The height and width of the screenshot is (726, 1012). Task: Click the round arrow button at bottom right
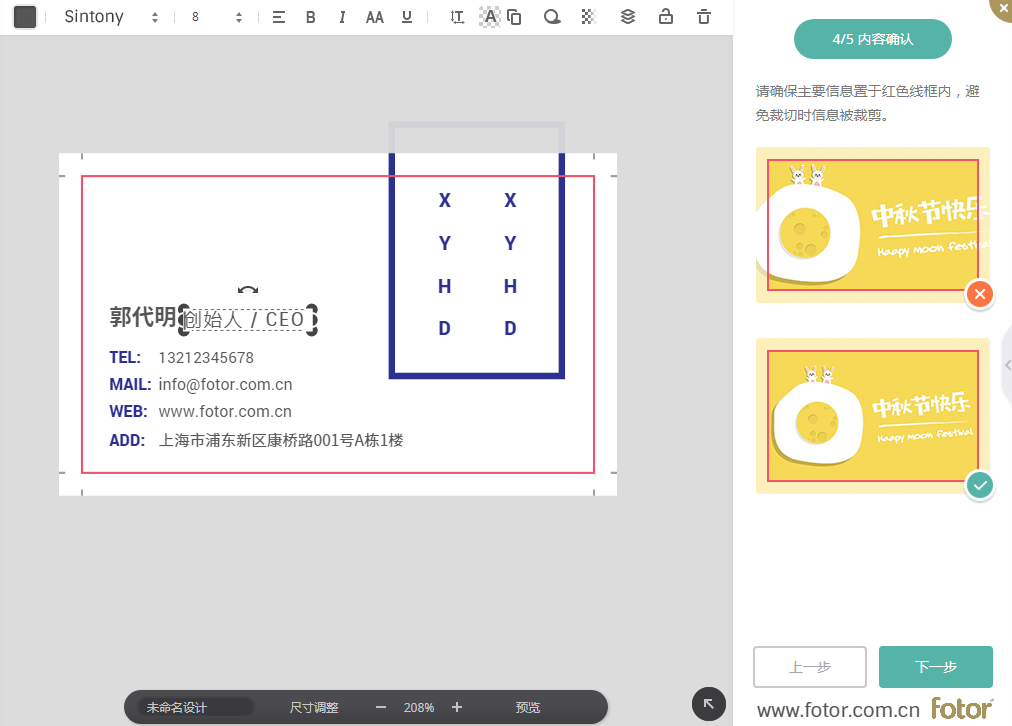pyautogui.click(x=709, y=704)
